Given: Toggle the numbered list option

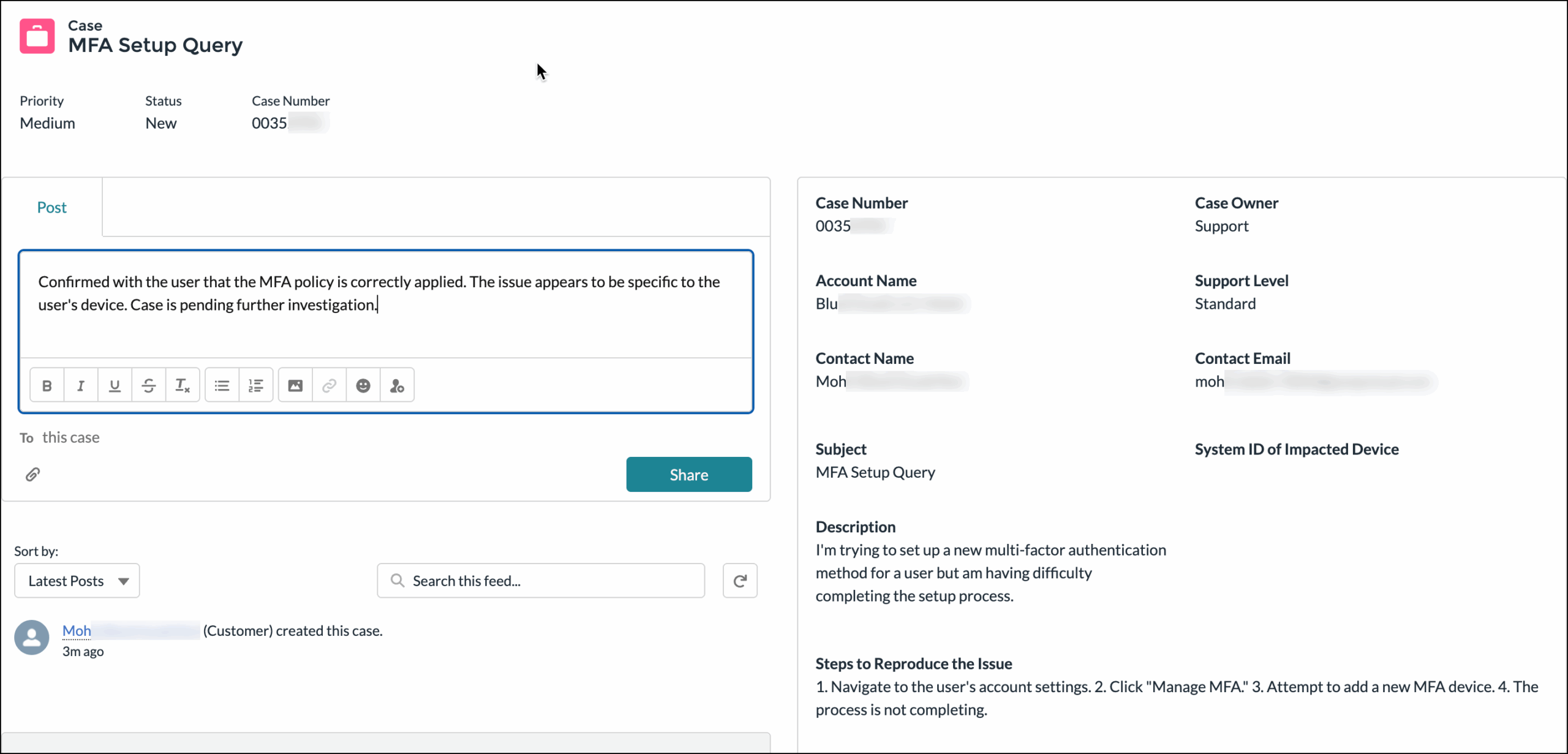Looking at the screenshot, I should pyautogui.click(x=256, y=385).
